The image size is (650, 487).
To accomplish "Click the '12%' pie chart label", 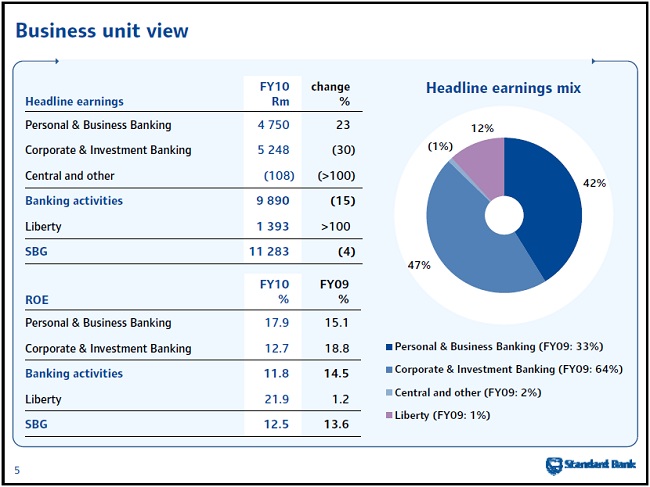I will 482,128.
